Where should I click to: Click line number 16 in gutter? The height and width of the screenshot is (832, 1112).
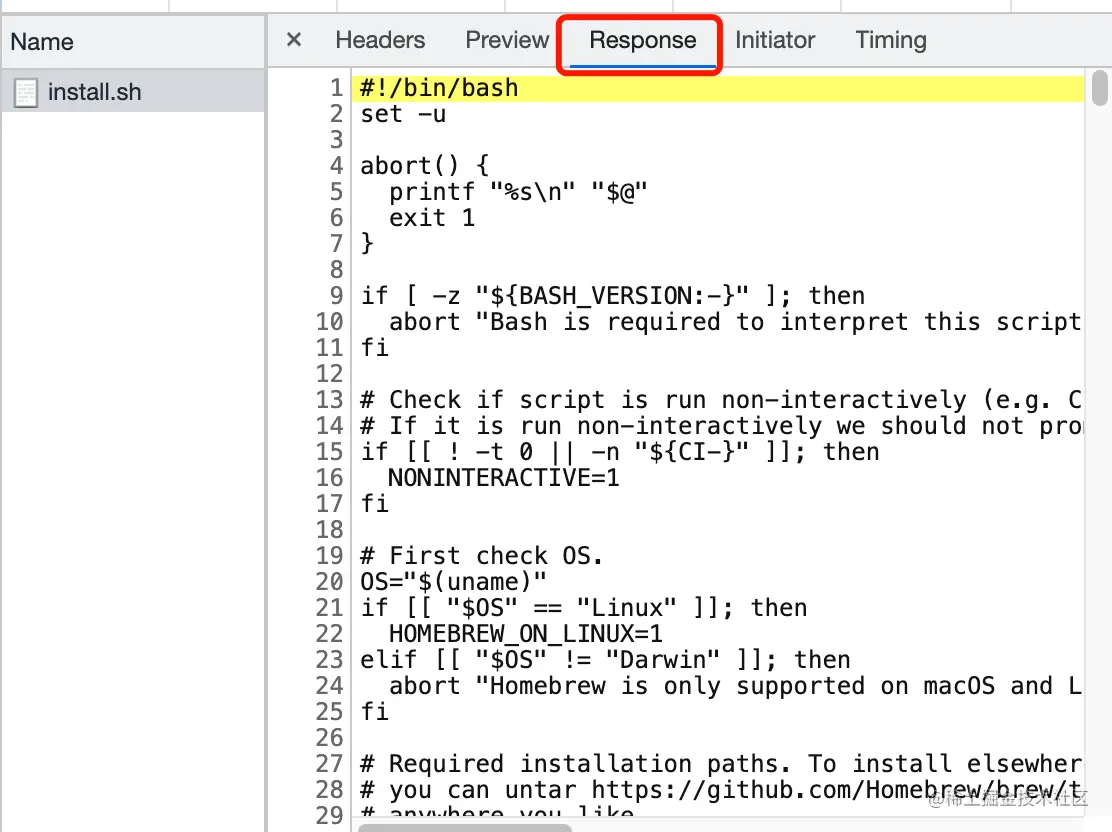click(330, 478)
